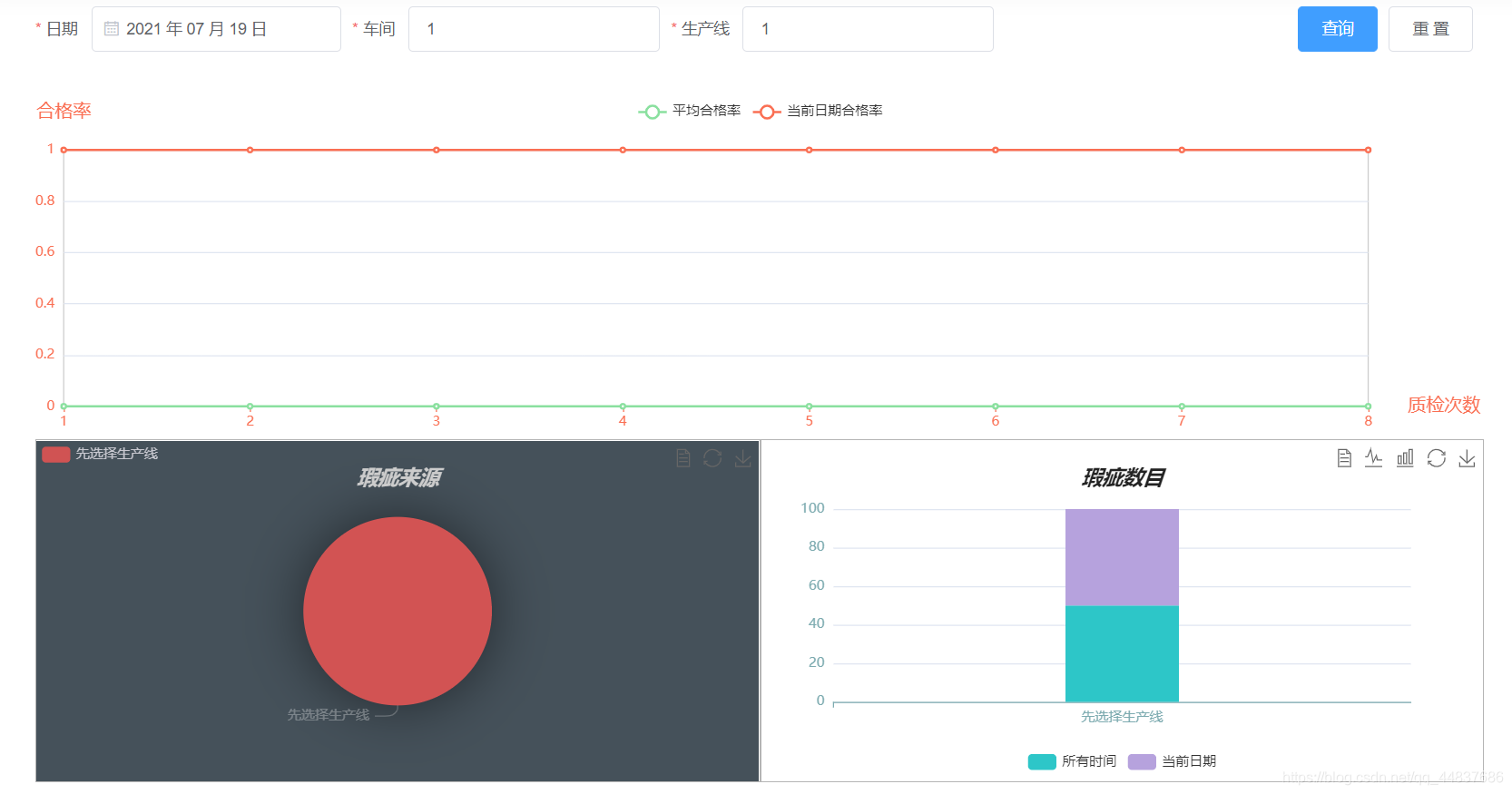Toggle 当前日期 legend in bar chart
1512x794 pixels.
(1172, 761)
